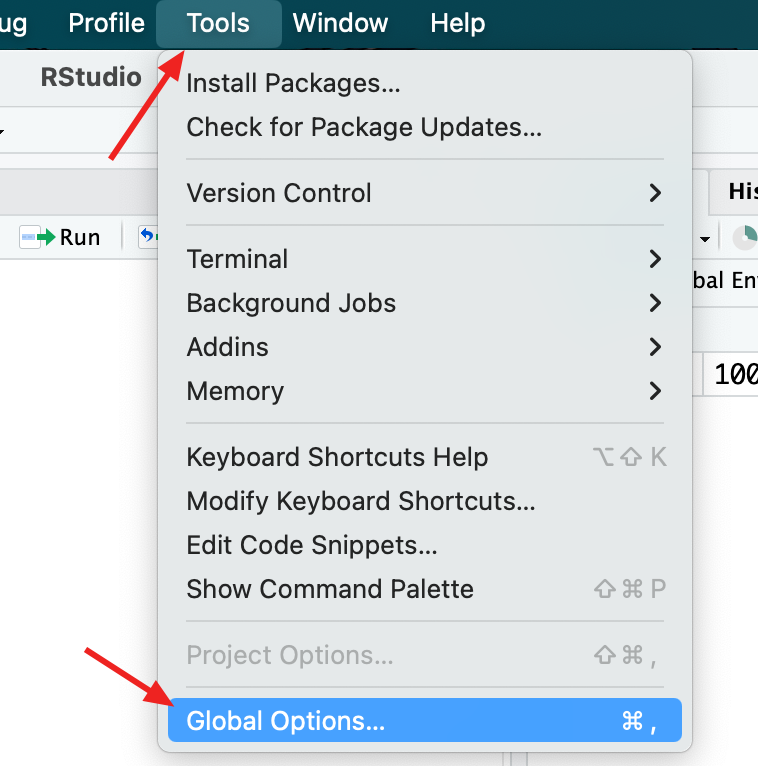Select Install Packages... from Tools menu
Viewport: 758px width, 766px height.
293,83
